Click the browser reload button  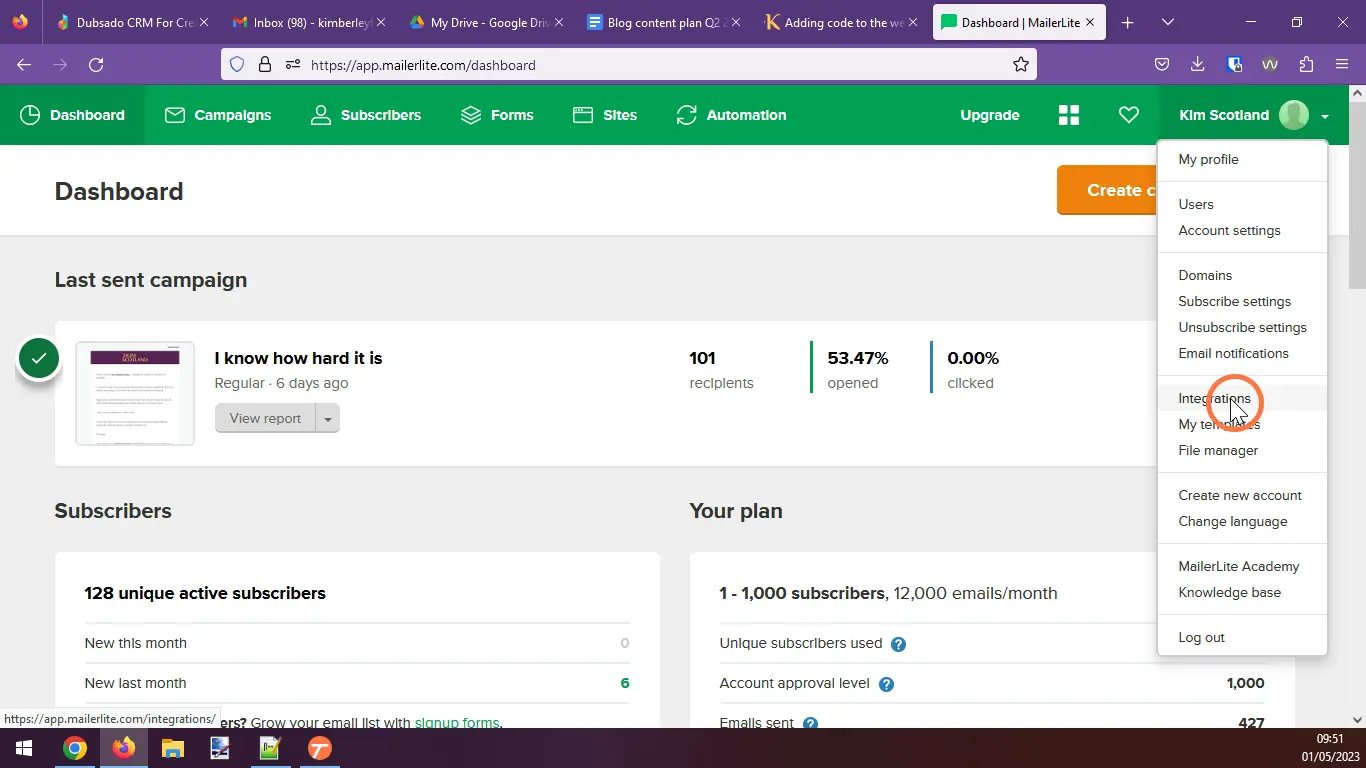pos(96,64)
